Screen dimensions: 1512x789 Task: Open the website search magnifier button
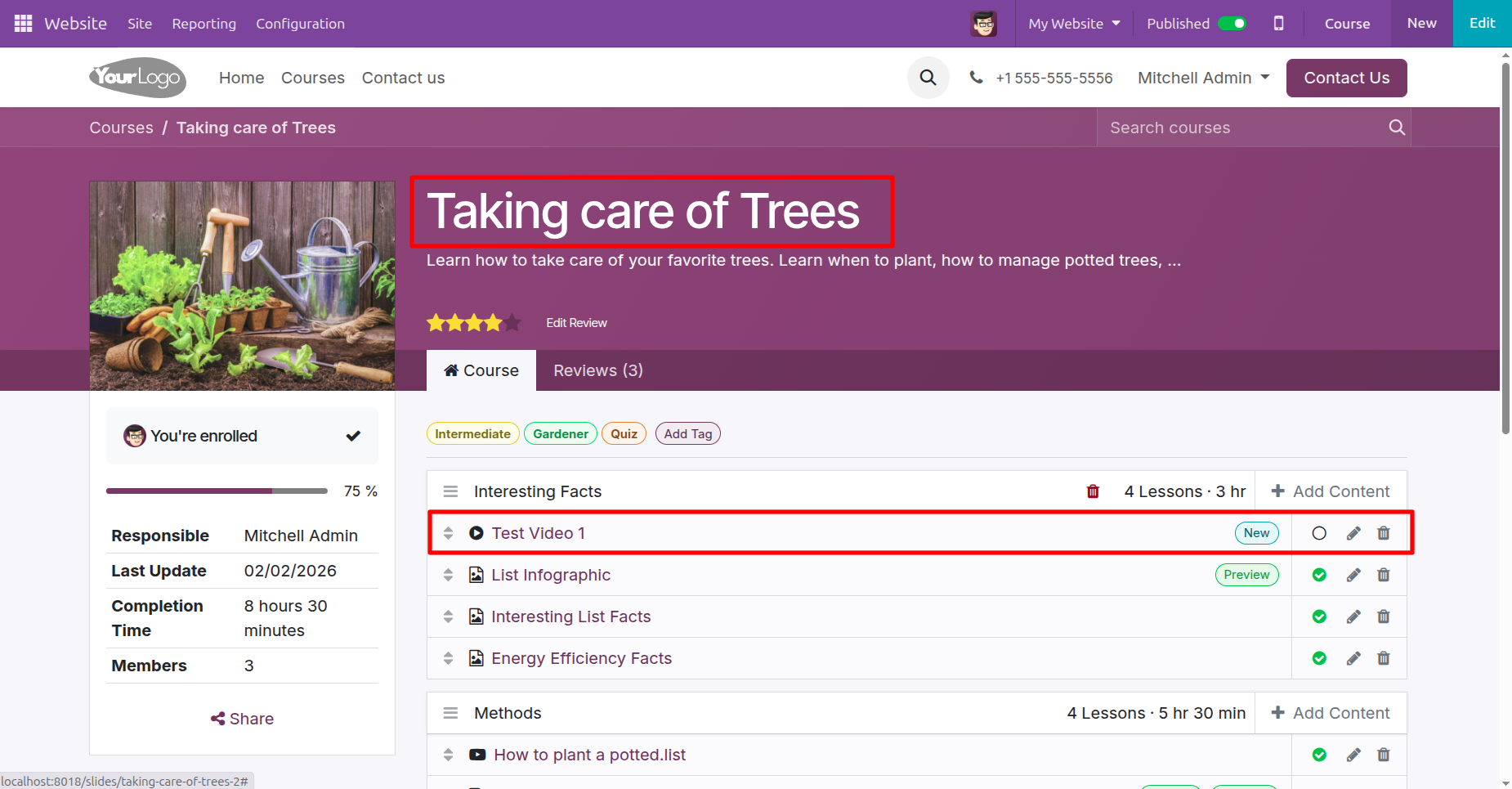pyautogui.click(x=928, y=78)
